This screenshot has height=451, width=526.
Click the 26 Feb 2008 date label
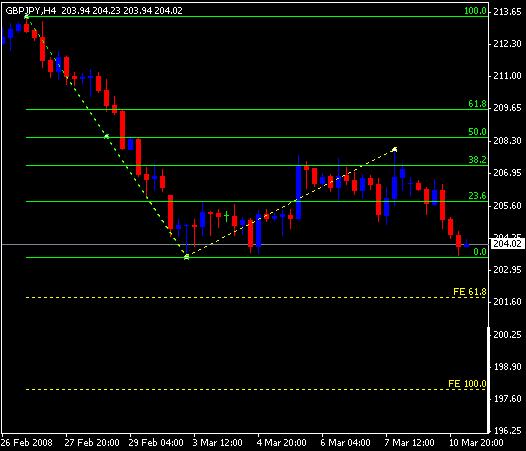pos(27,443)
